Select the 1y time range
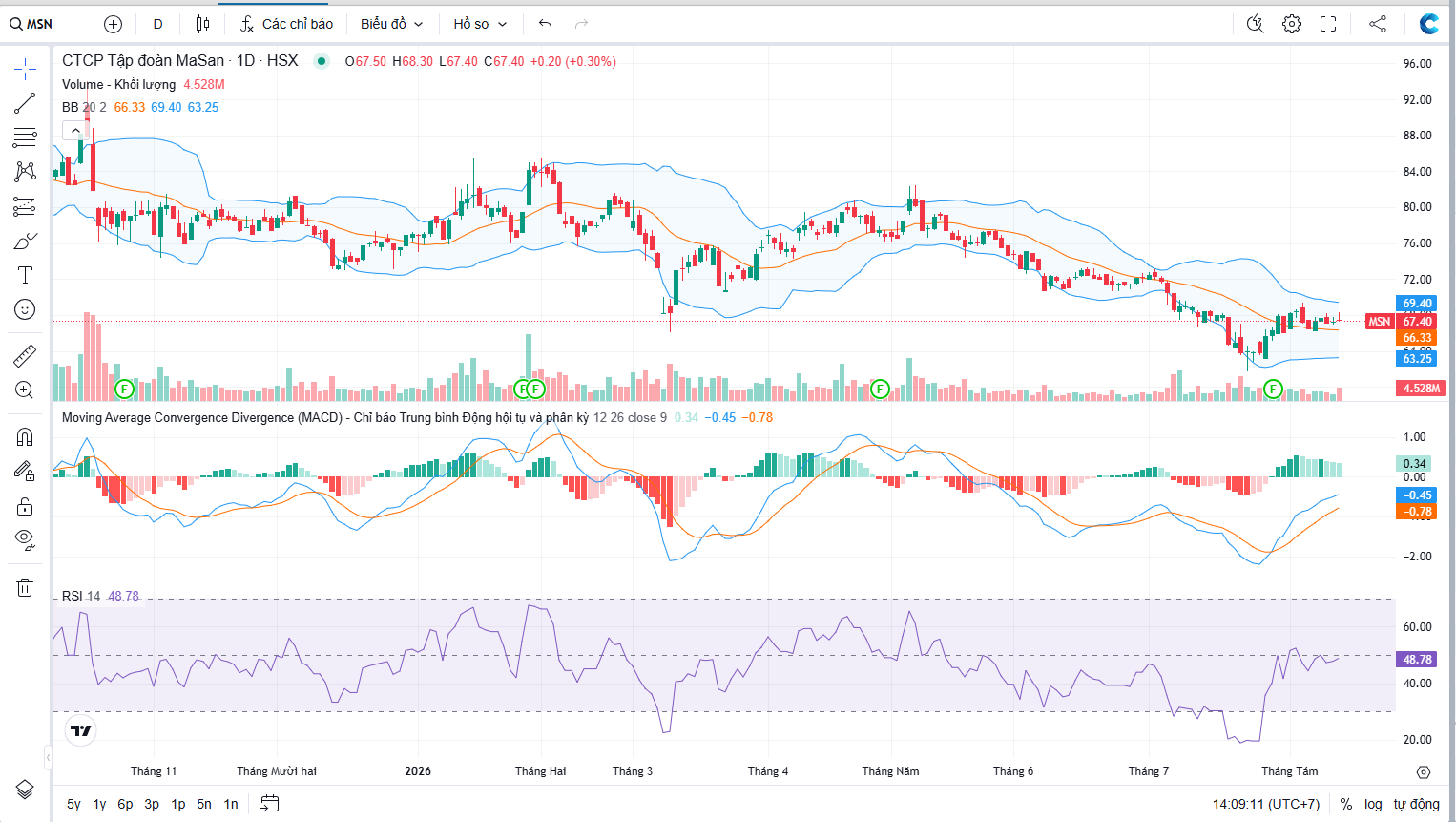The image size is (1456, 822). pyautogui.click(x=99, y=804)
